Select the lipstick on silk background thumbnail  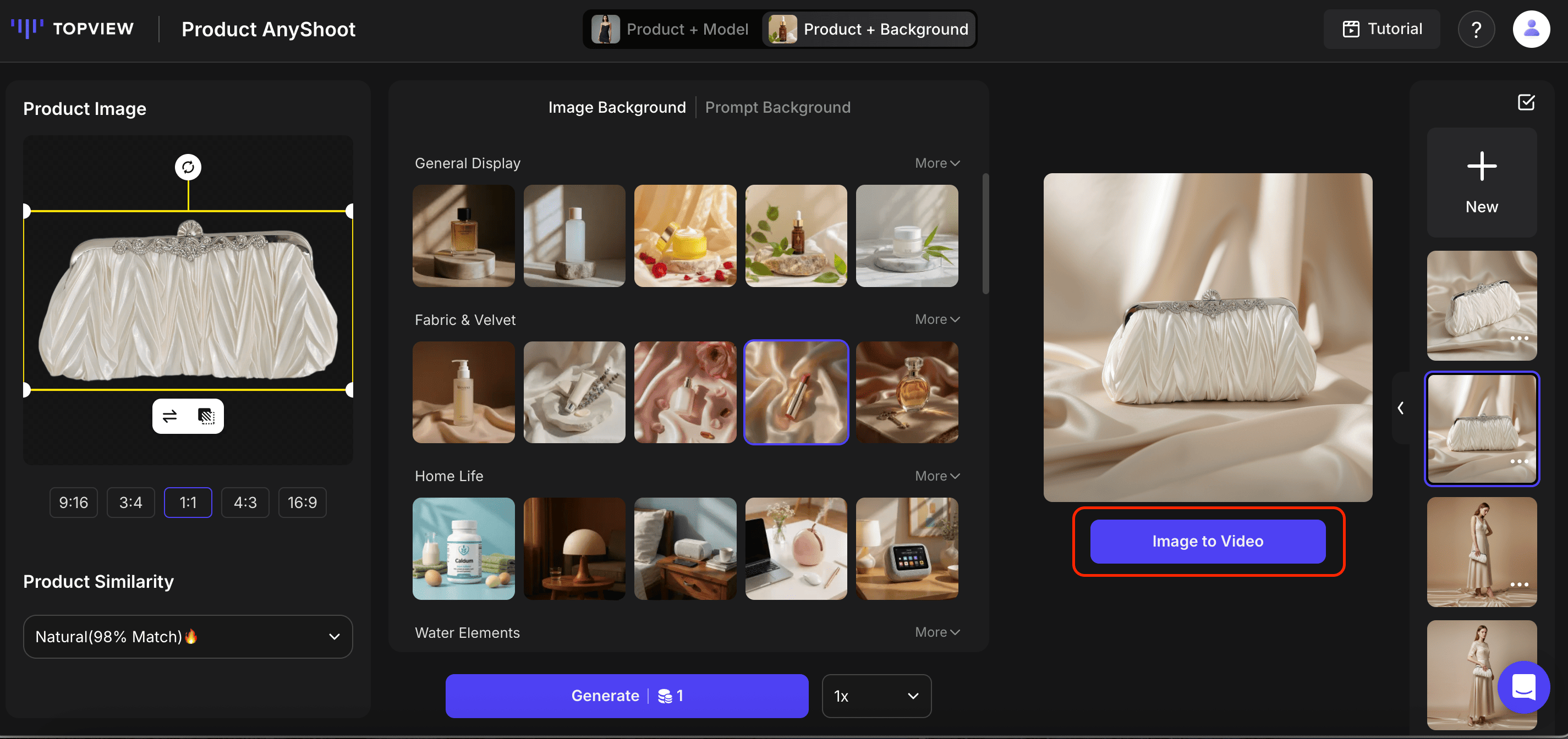(x=796, y=392)
